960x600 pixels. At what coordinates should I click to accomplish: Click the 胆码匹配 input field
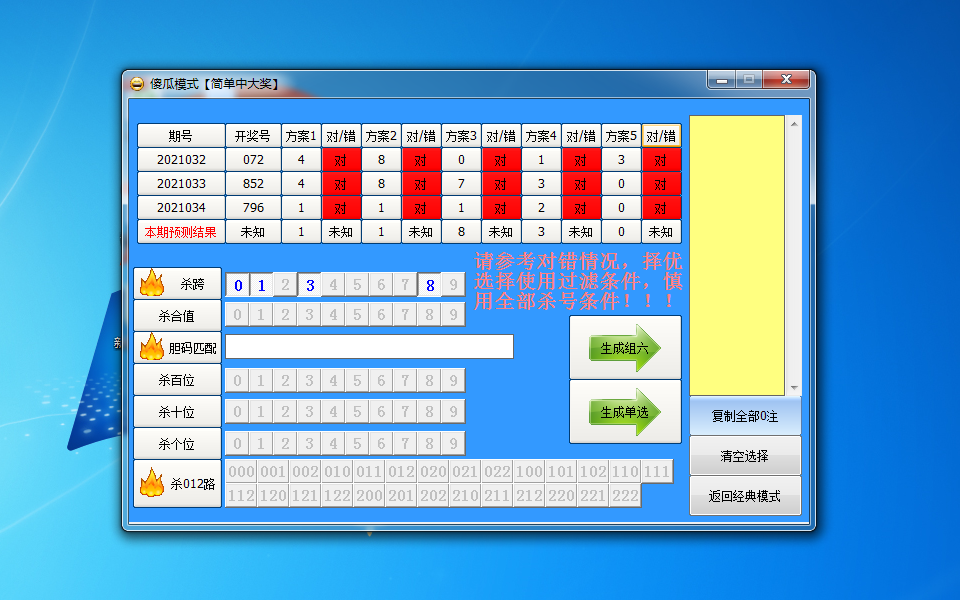coord(370,347)
